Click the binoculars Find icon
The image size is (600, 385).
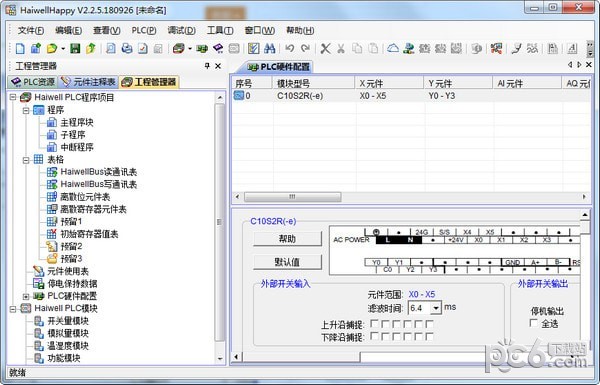click(x=269, y=49)
